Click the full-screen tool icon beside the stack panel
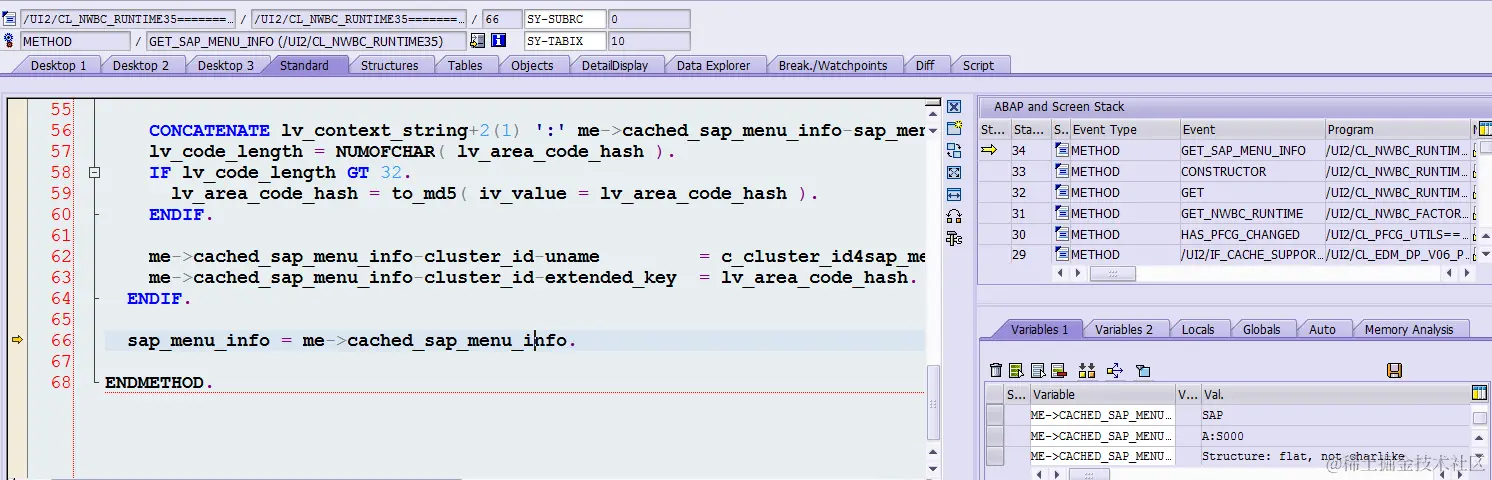Viewport: 1492px width, 480px height. 954,173
